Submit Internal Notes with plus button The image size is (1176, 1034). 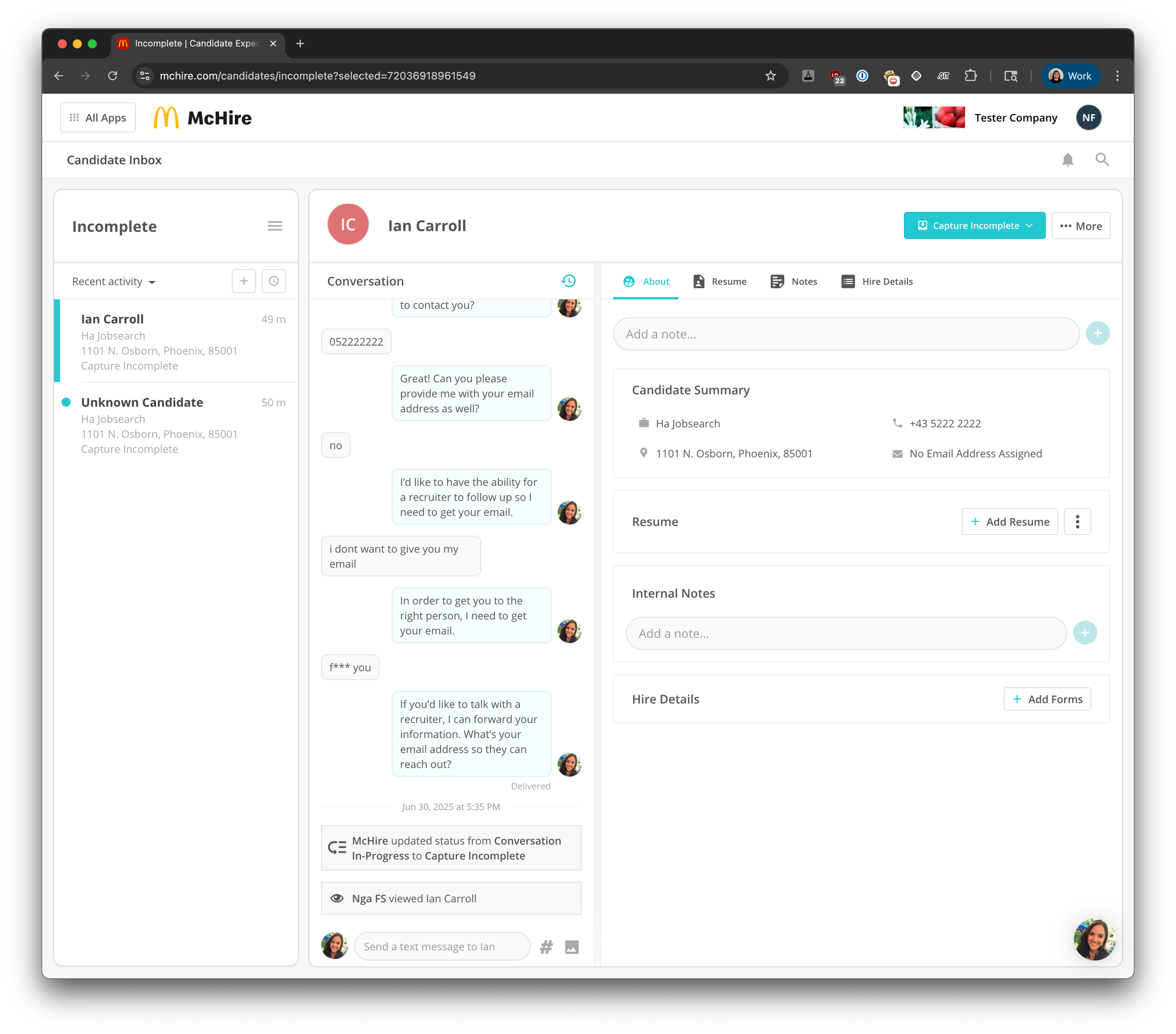click(x=1085, y=633)
